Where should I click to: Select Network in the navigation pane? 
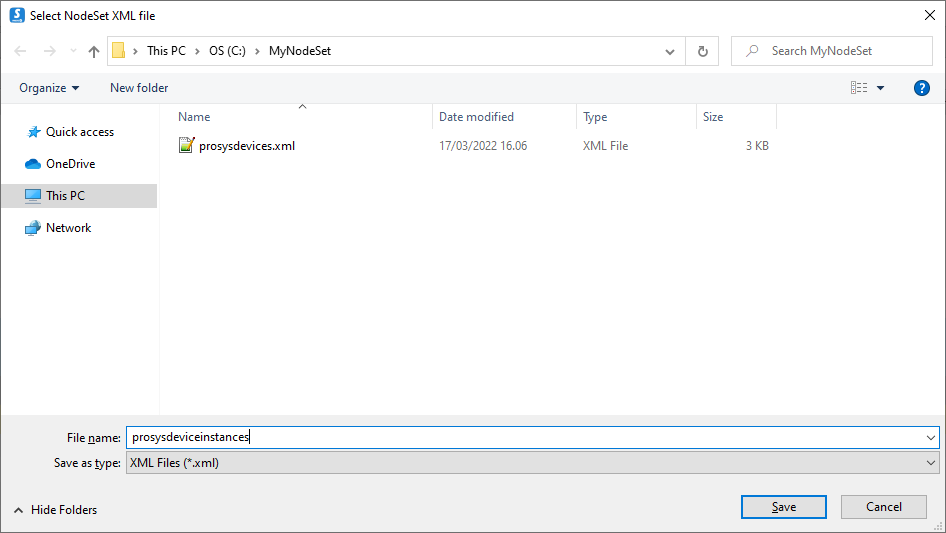click(x=68, y=228)
